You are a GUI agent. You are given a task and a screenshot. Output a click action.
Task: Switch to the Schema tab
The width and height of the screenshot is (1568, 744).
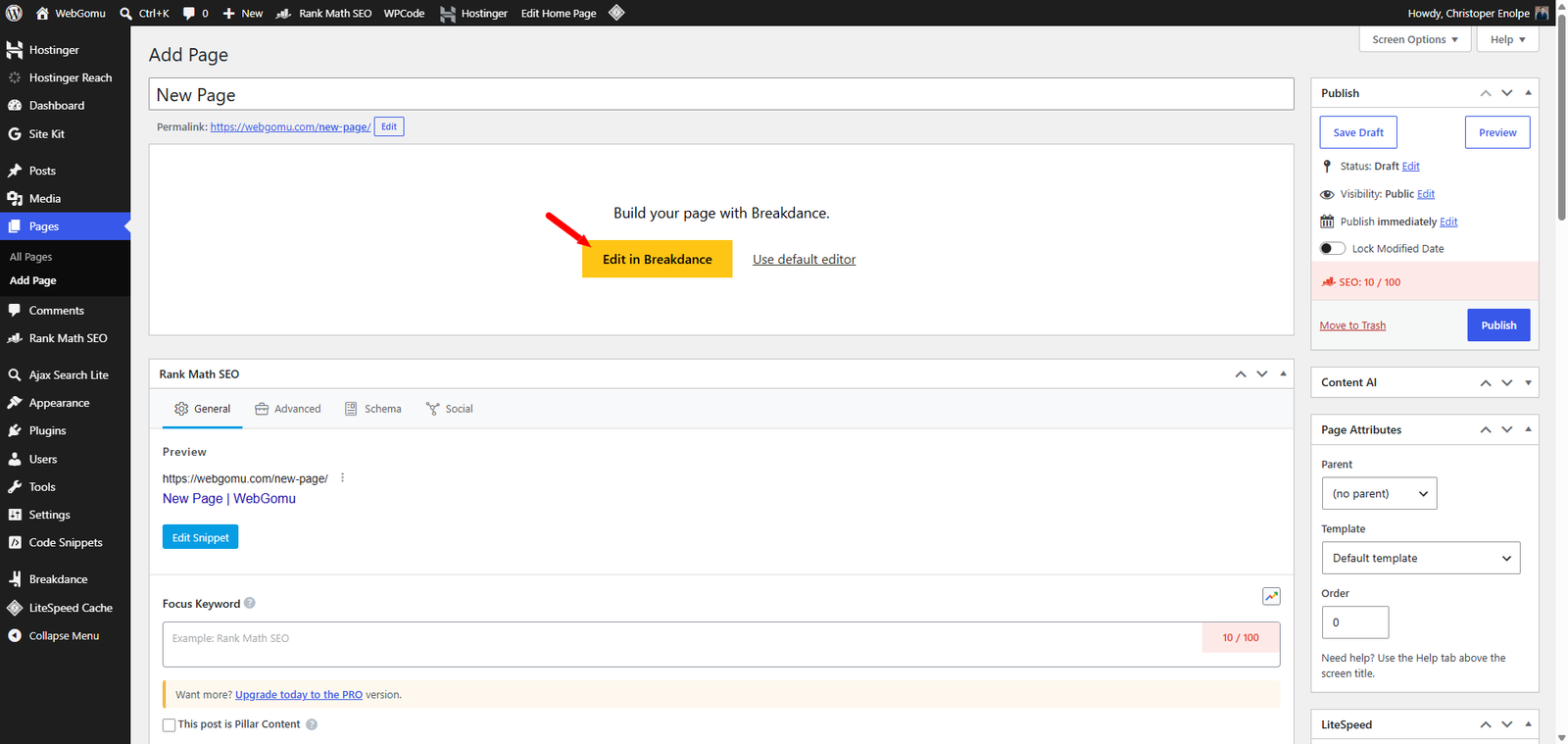(x=373, y=409)
